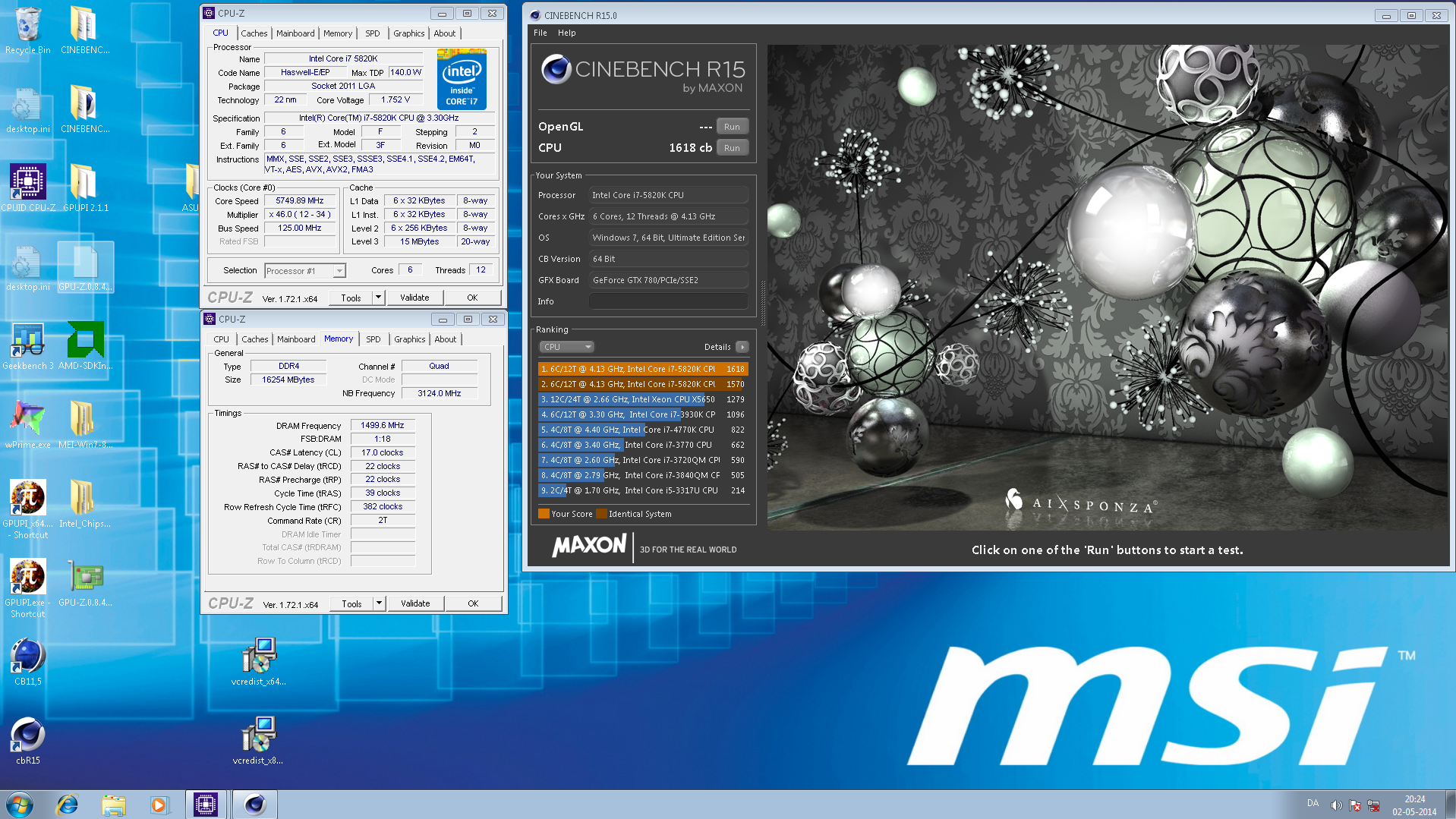This screenshot has width=1456, height=819.
Task: Open the Recycle Bin desktop icon
Action: (28, 30)
